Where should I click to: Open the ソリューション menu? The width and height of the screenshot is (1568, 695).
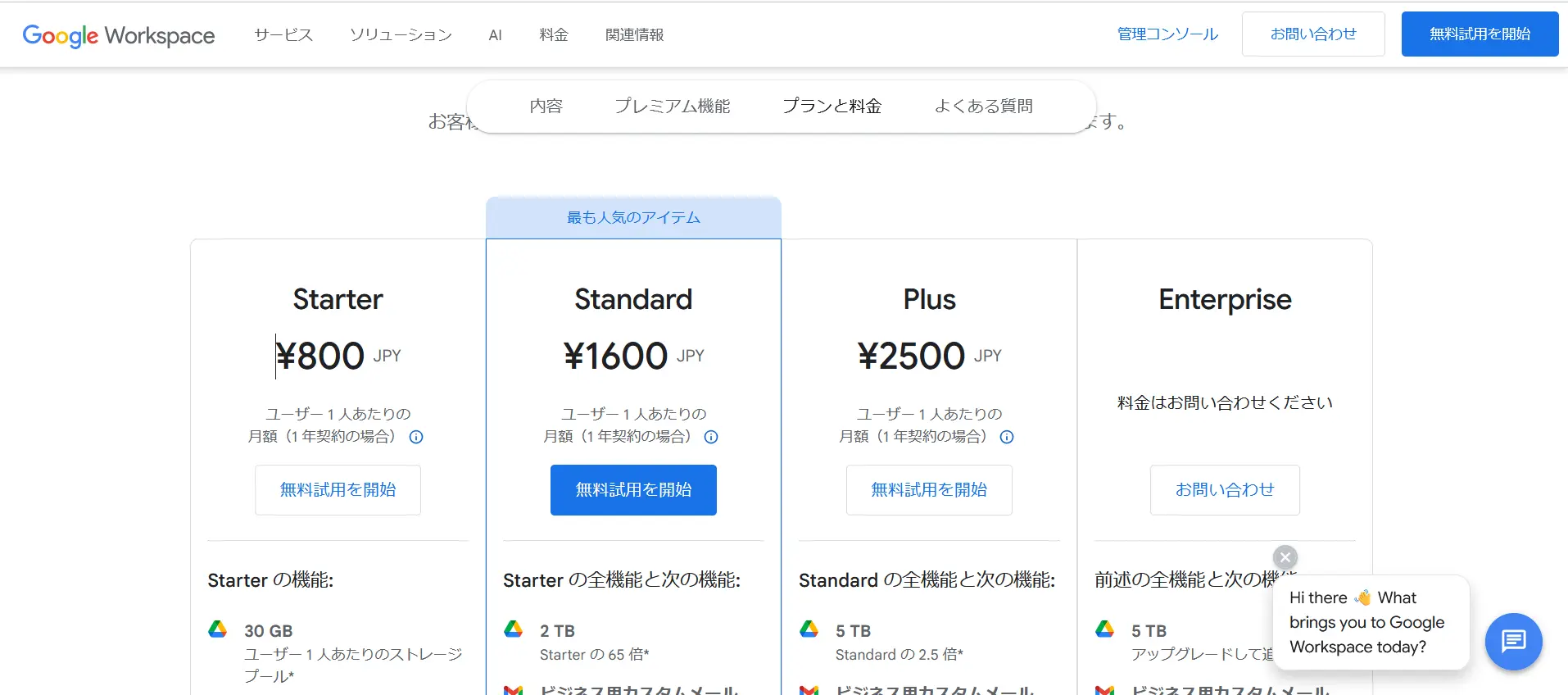[x=401, y=34]
